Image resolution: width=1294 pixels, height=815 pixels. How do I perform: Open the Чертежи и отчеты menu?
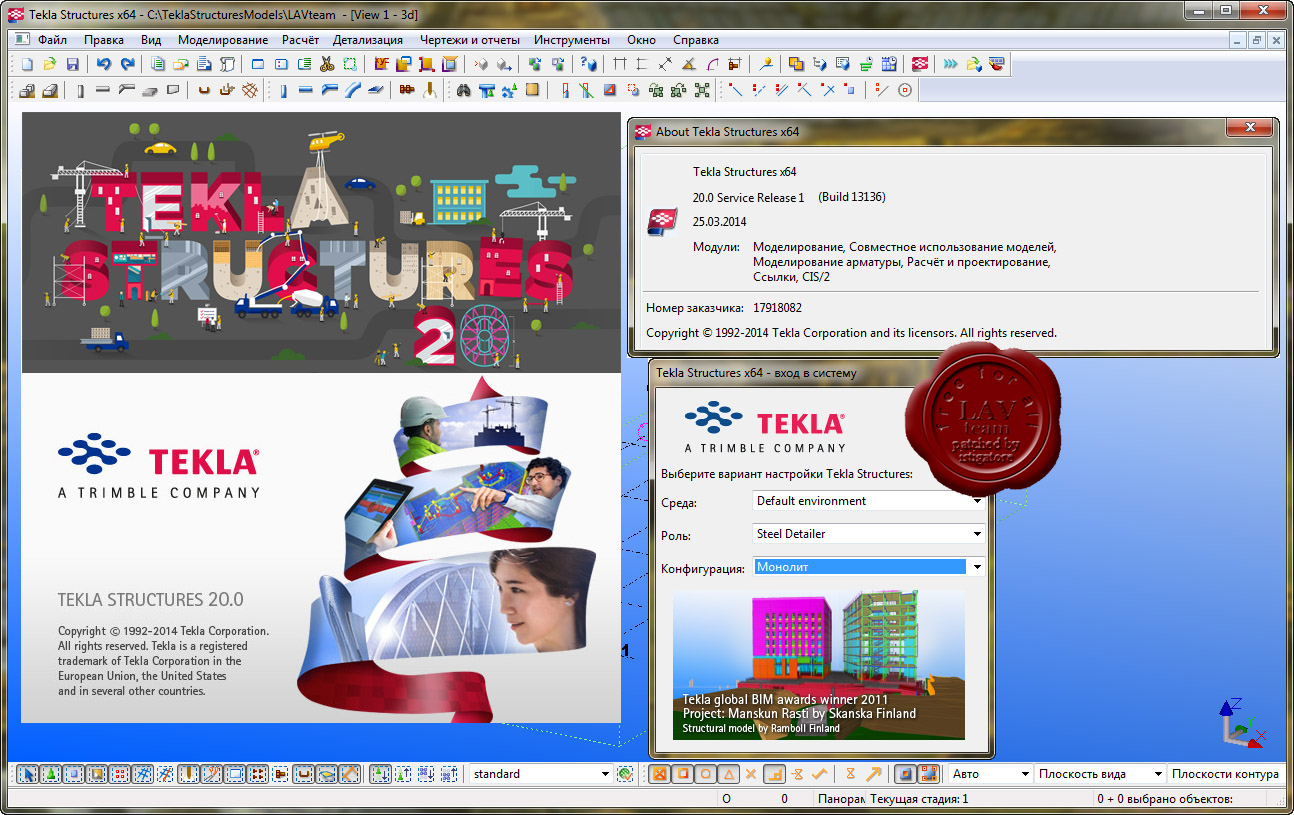[x=468, y=40]
